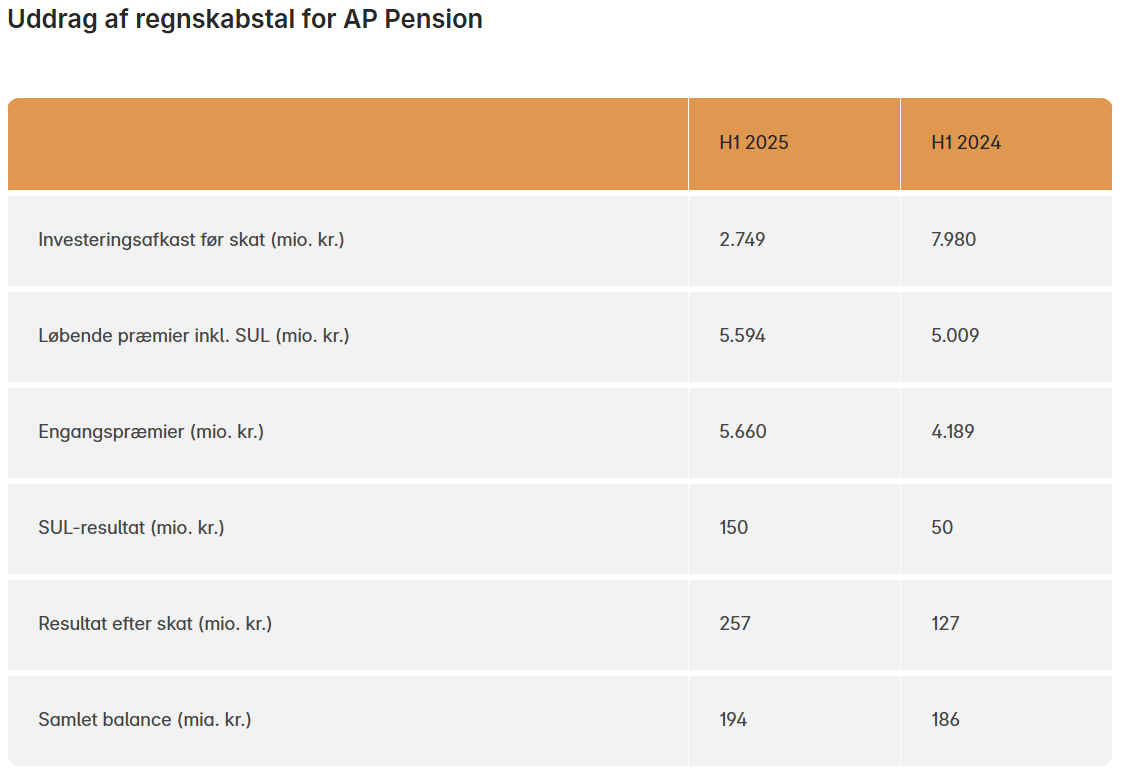Select the H1 2024 column header
The height and width of the screenshot is (772, 1123).
[966, 143]
